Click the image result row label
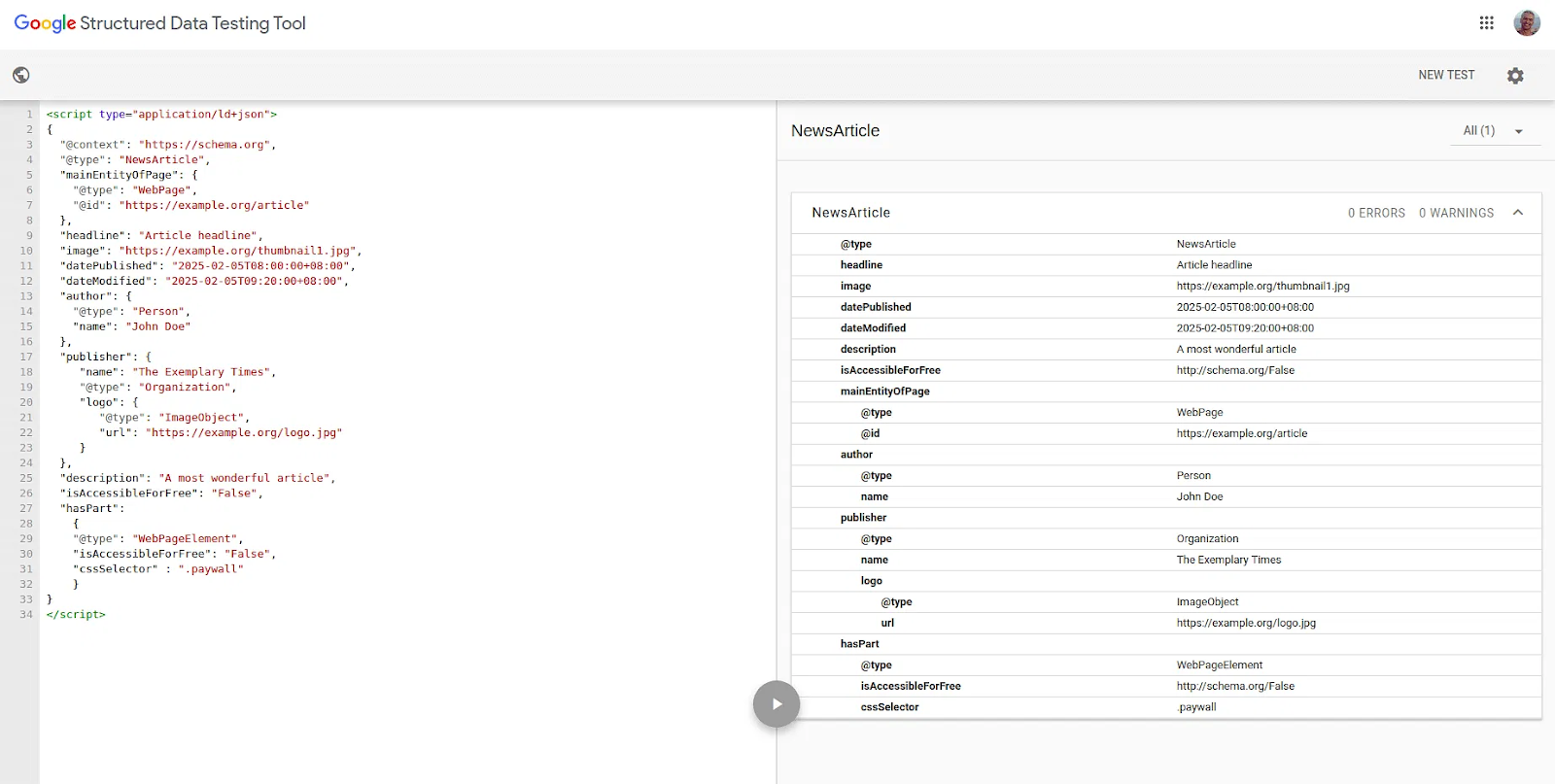 (855, 287)
